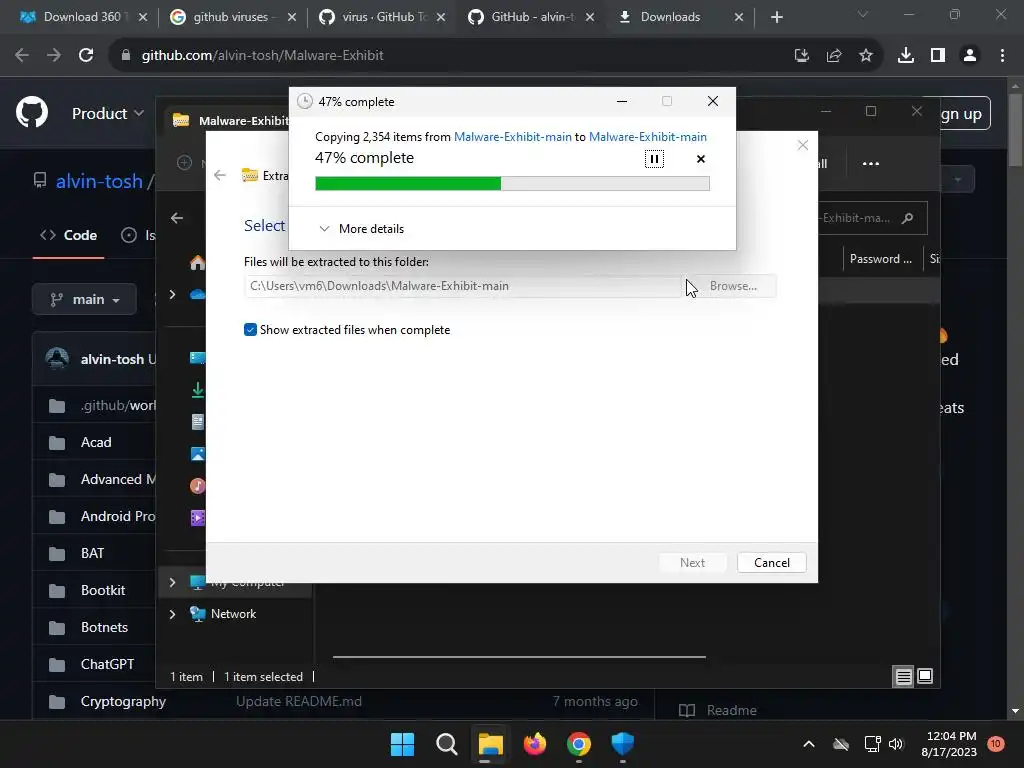Click the Browse... button

[x=733, y=286]
